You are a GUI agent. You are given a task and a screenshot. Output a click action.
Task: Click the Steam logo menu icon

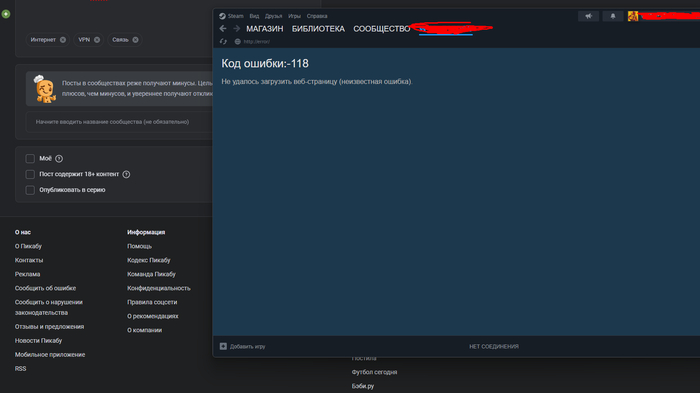click(222, 16)
